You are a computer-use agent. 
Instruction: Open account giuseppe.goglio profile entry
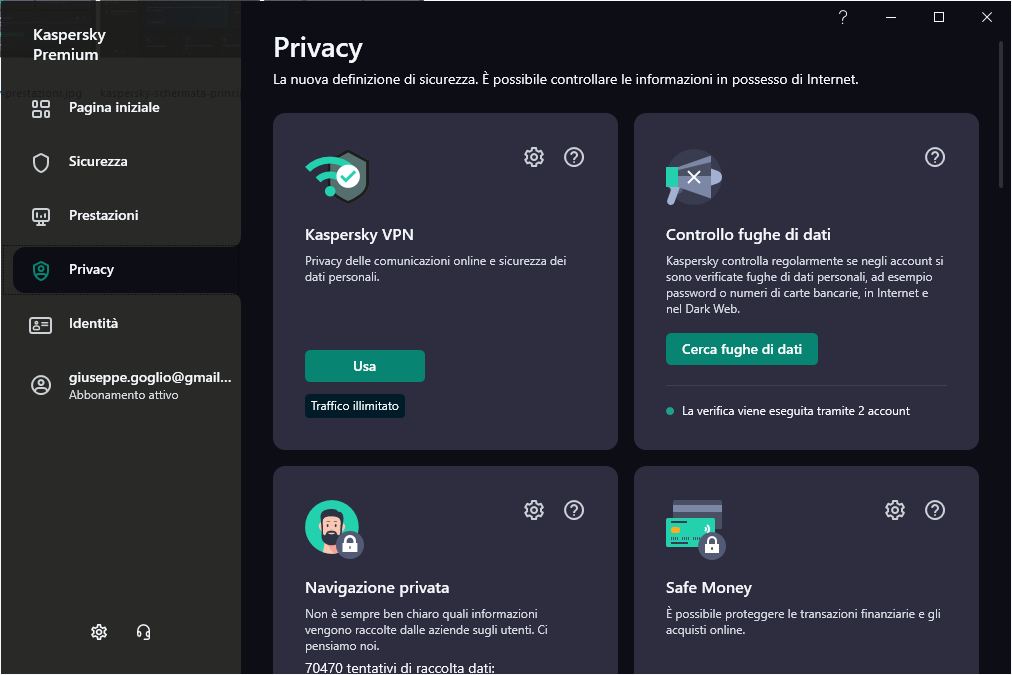[149, 386]
